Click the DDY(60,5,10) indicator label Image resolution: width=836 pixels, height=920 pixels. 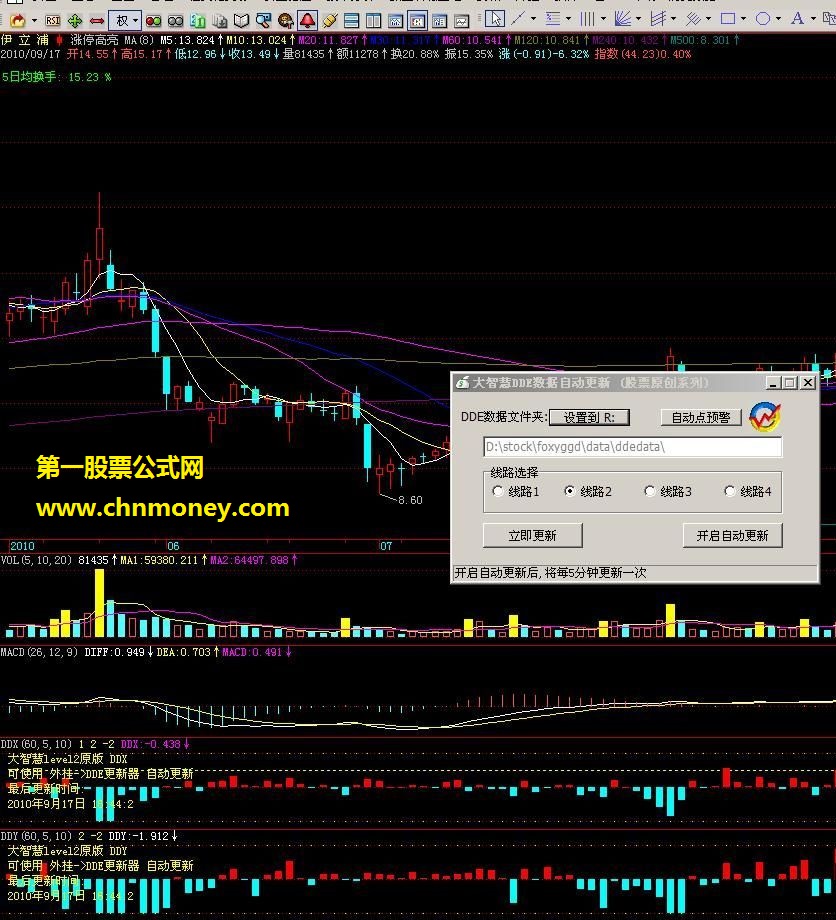(x=36, y=836)
